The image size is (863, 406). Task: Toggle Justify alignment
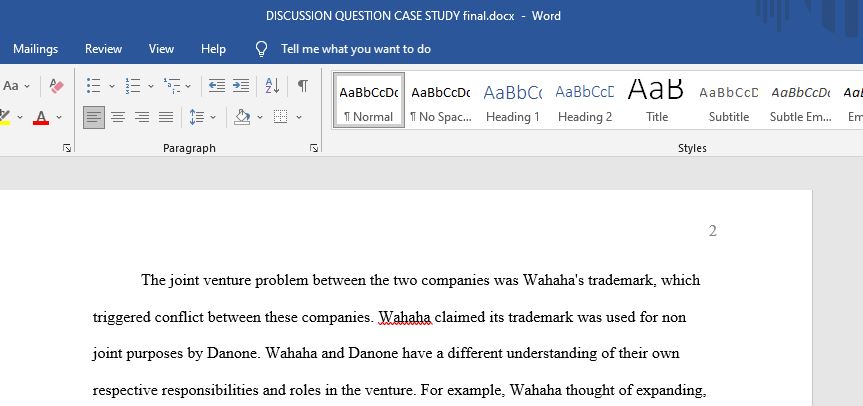pyautogui.click(x=166, y=117)
